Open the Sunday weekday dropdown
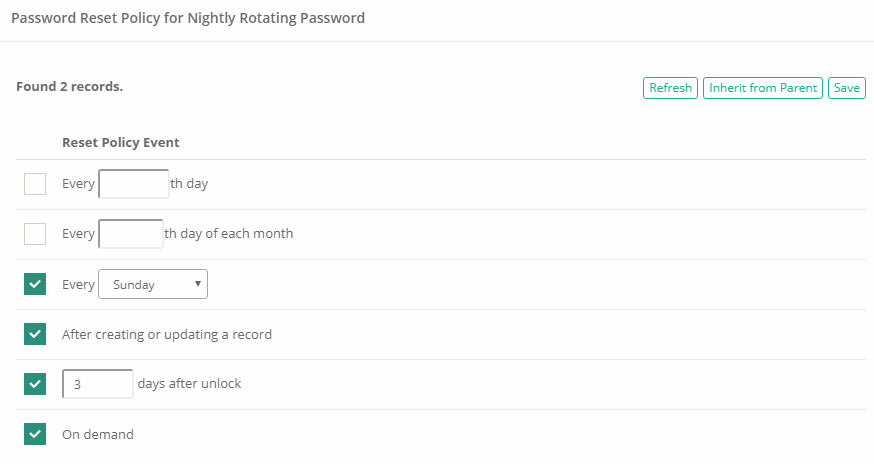Viewport: 874px width, 464px height. [153, 284]
